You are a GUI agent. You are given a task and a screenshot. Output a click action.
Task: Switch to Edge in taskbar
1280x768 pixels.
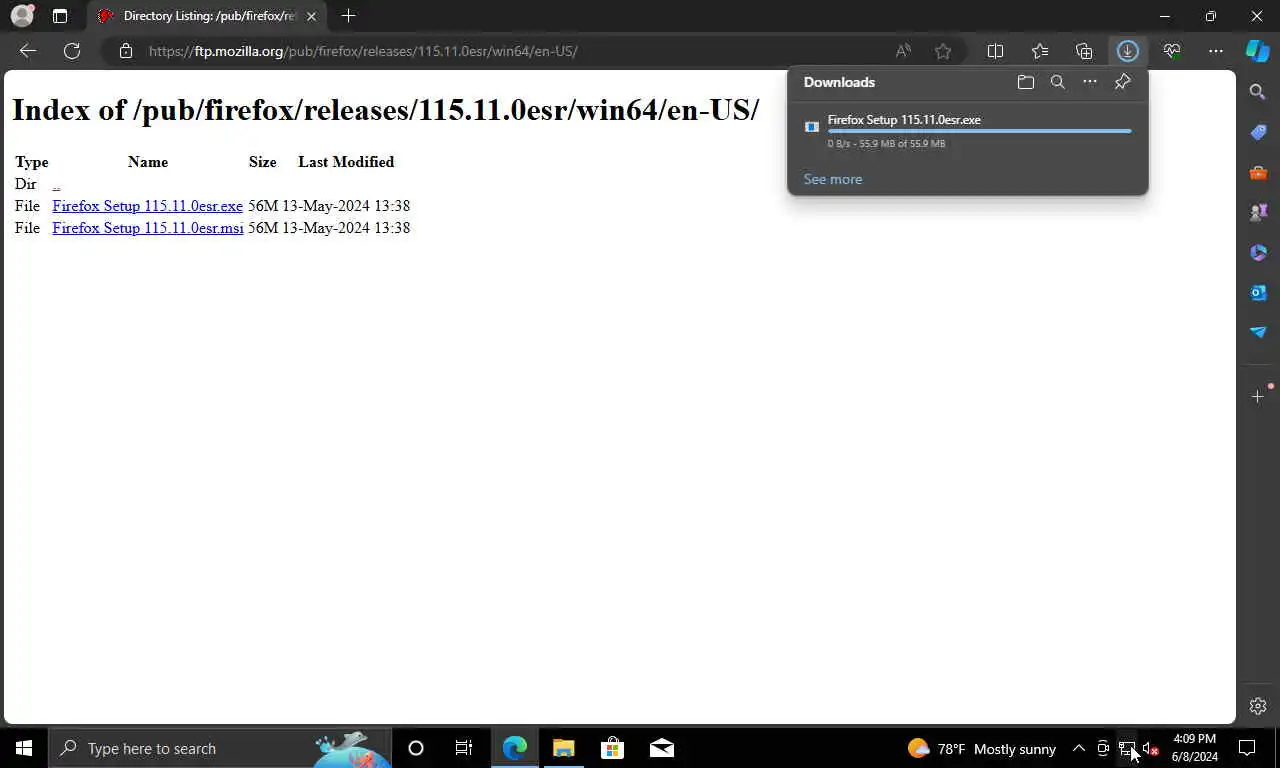click(x=514, y=748)
